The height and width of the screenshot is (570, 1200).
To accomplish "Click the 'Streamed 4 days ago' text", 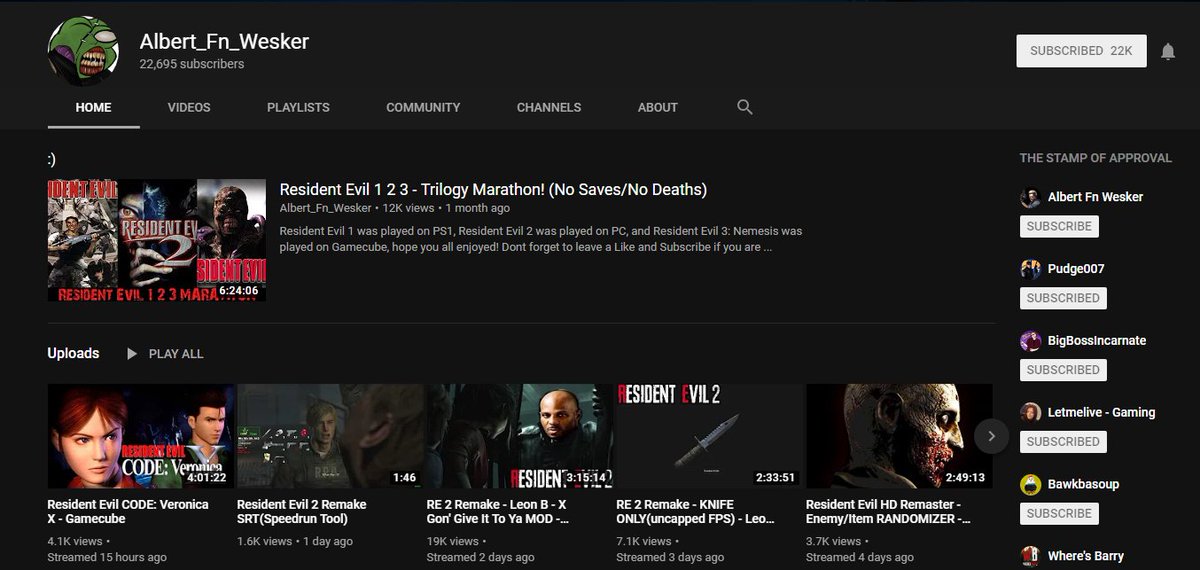I will click(860, 557).
